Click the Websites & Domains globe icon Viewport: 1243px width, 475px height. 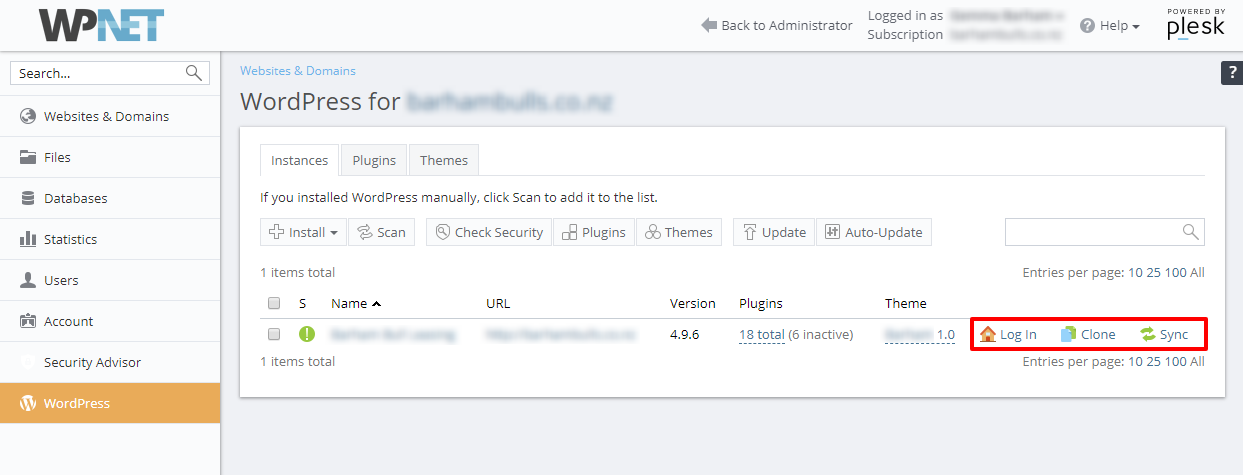tap(28, 116)
